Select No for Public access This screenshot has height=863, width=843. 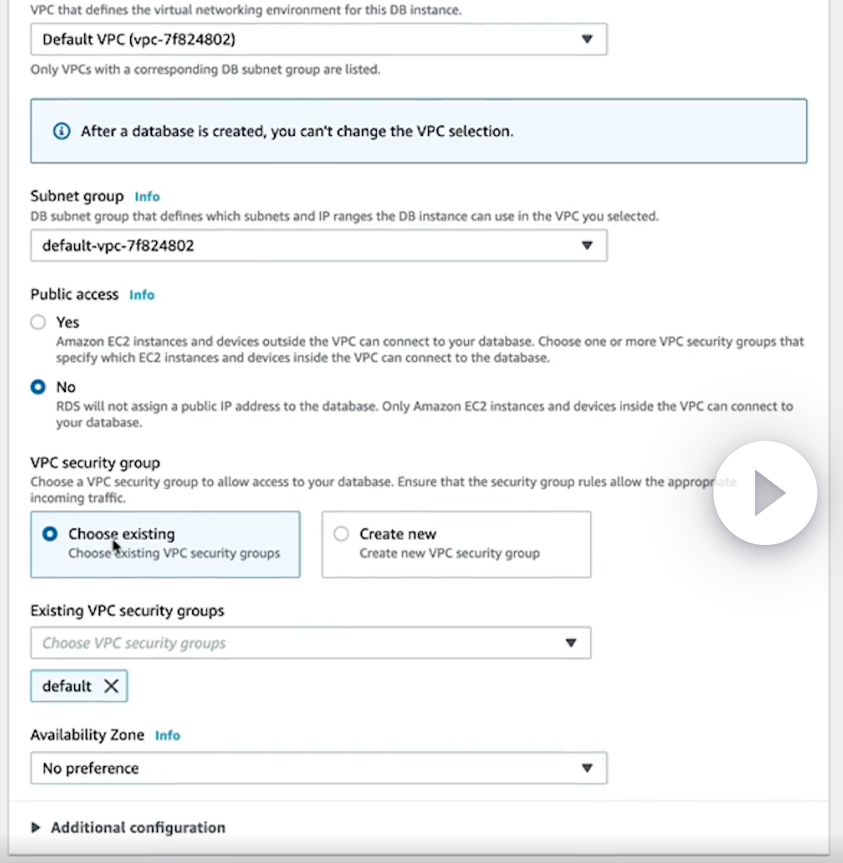pyautogui.click(x=38, y=386)
